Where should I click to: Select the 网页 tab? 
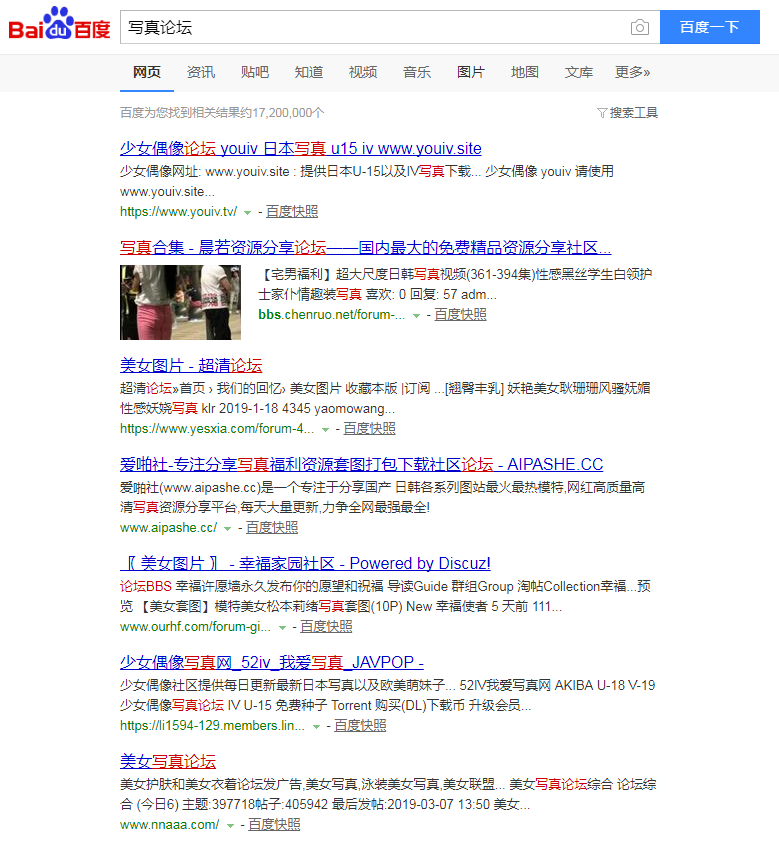(147, 72)
